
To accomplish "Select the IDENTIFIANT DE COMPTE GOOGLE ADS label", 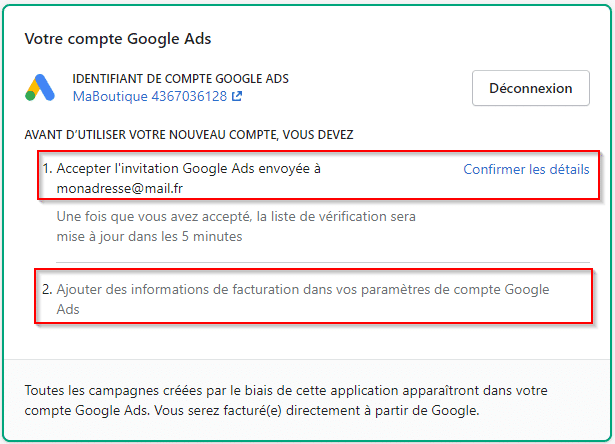I will pyautogui.click(x=180, y=78).
